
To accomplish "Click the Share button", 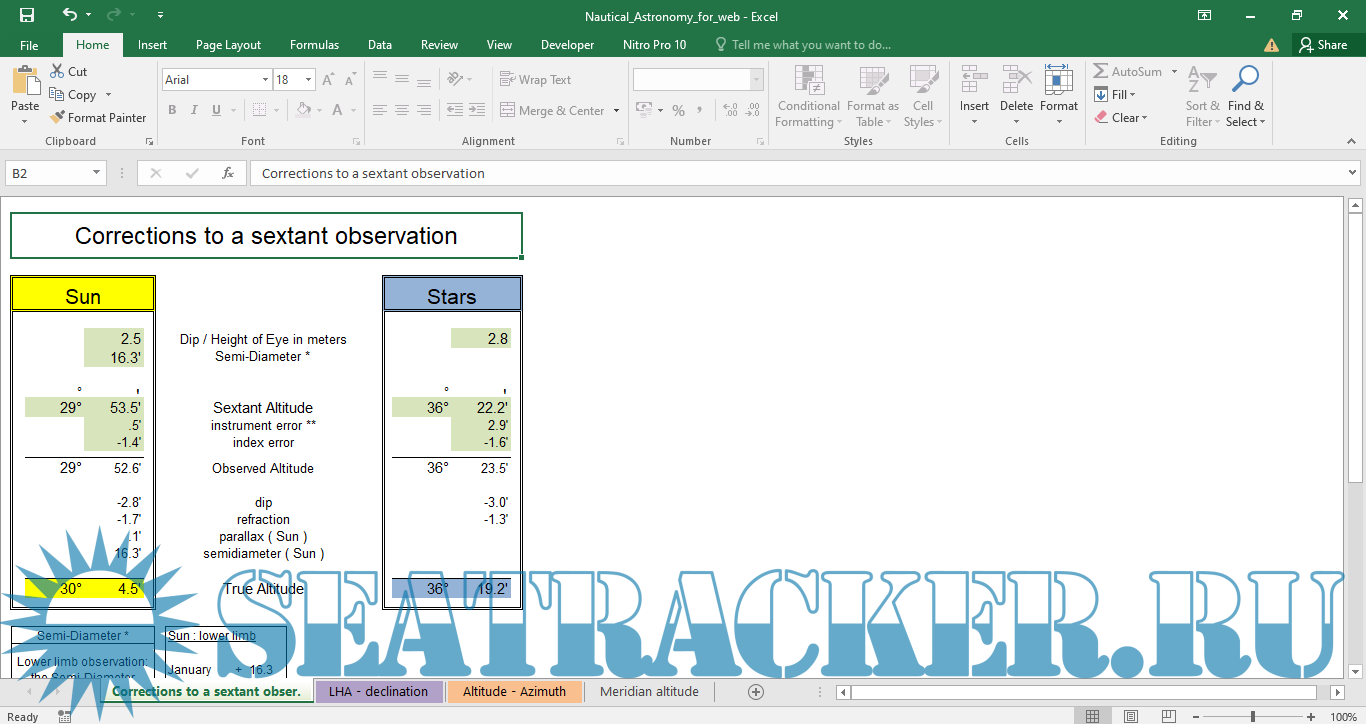I will 1322,45.
